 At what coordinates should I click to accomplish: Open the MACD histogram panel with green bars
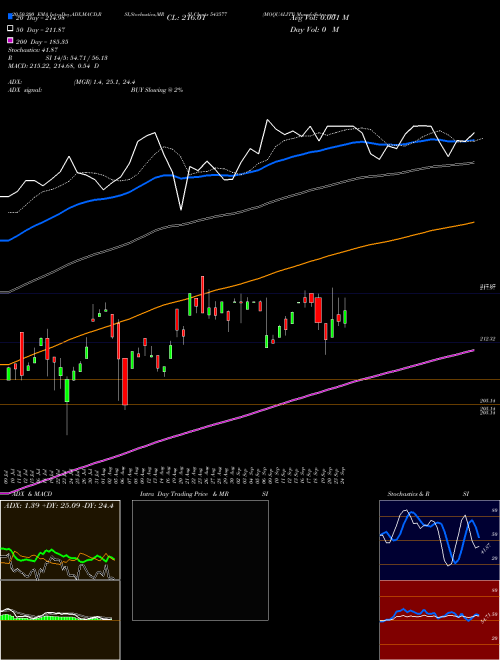(x=60, y=620)
